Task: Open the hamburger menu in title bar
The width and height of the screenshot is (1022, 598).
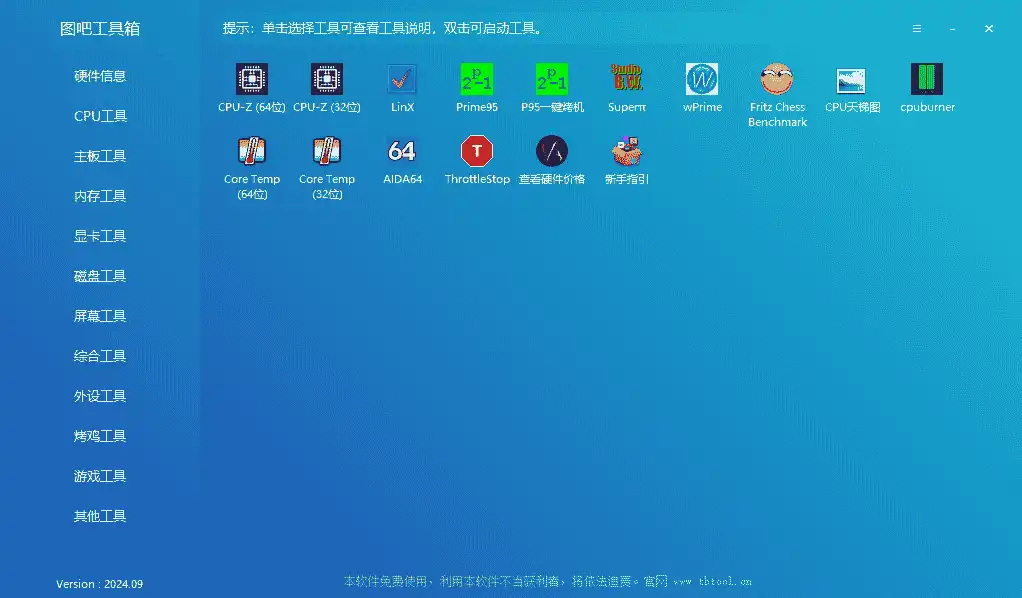Action: click(x=916, y=29)
